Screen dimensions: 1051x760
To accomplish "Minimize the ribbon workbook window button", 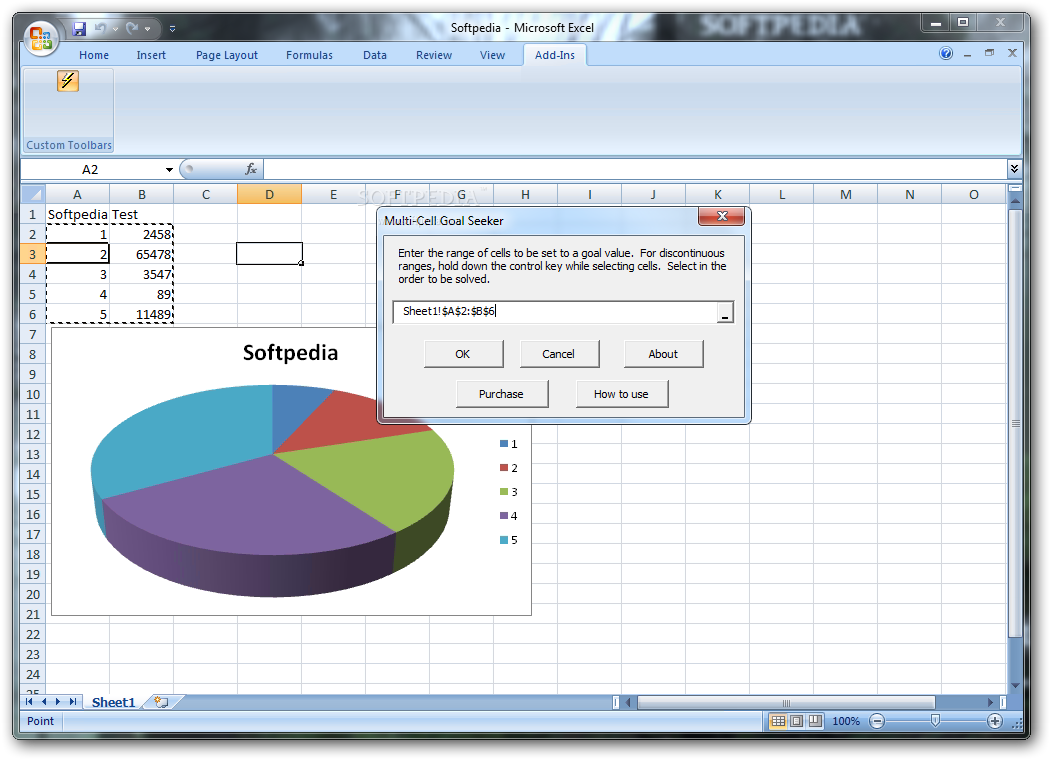I will (967, 54).
